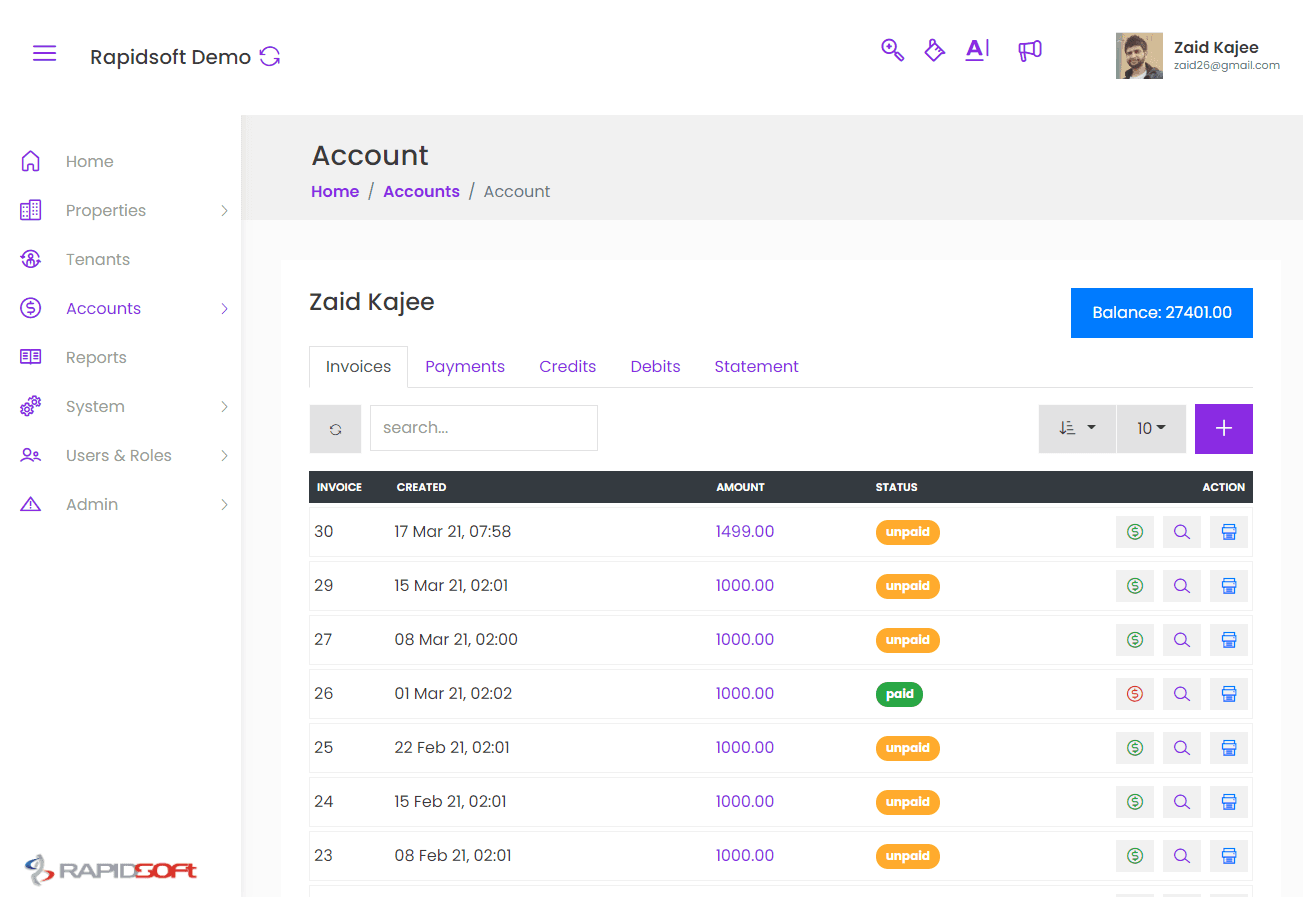Expand the Properties sidebar menu
This screenshot has height=897, width=1303.
pos(125,210)
